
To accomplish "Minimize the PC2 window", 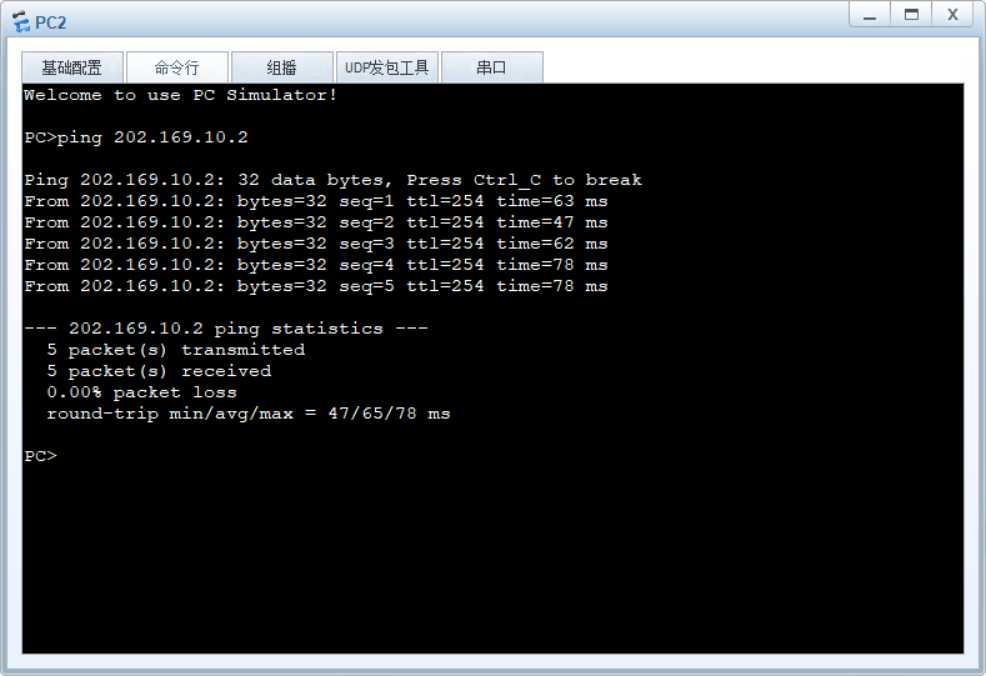I will pos(870,15).
